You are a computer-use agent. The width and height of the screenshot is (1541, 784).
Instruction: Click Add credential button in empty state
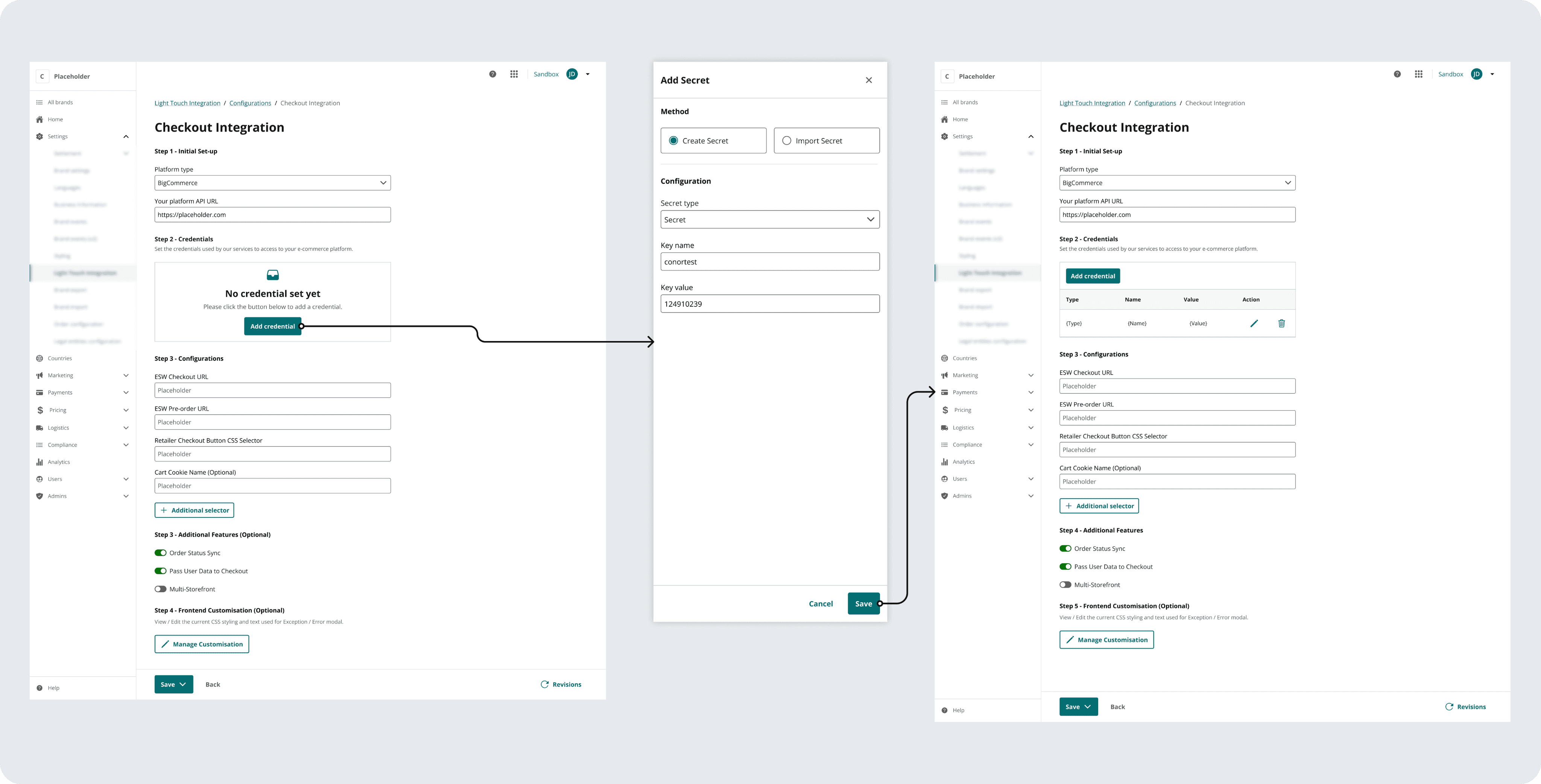click(272, 326)
